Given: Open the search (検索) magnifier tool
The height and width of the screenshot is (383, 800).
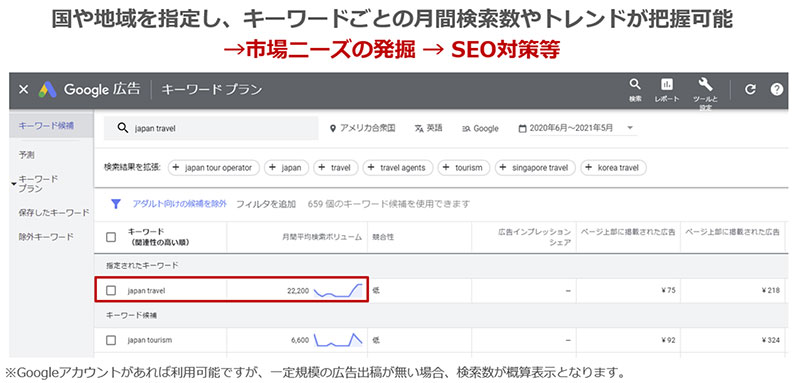Looking at the screenshot, I should tap(635, 84).
